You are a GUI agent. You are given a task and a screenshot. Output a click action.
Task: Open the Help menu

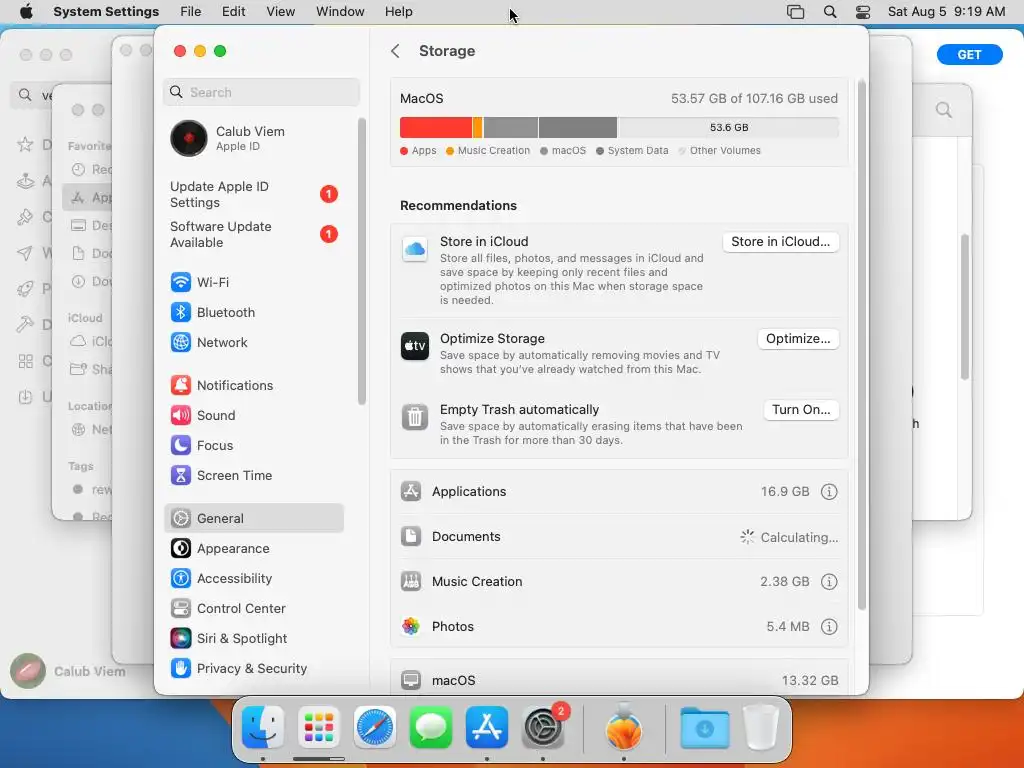[x=398, y=12]
